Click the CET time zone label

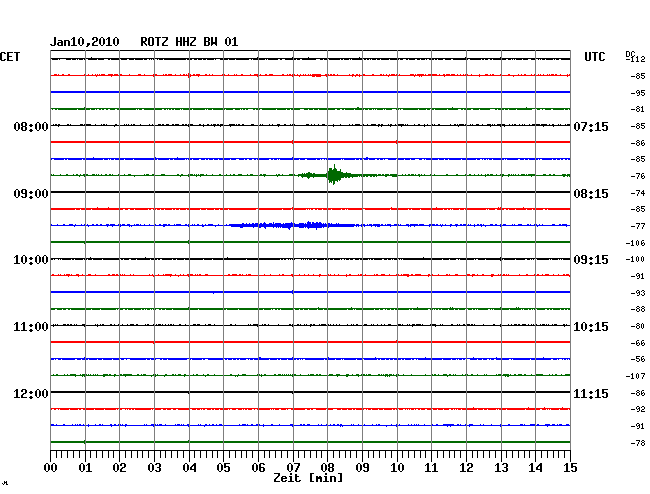tap(10, 57)
